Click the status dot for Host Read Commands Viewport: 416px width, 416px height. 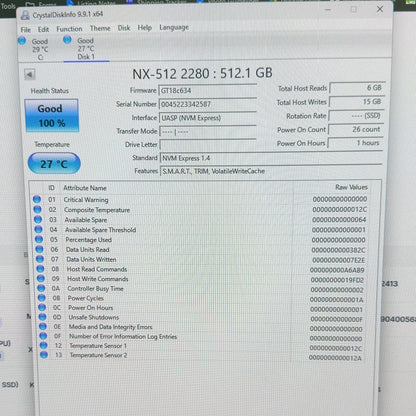[41, 269]
